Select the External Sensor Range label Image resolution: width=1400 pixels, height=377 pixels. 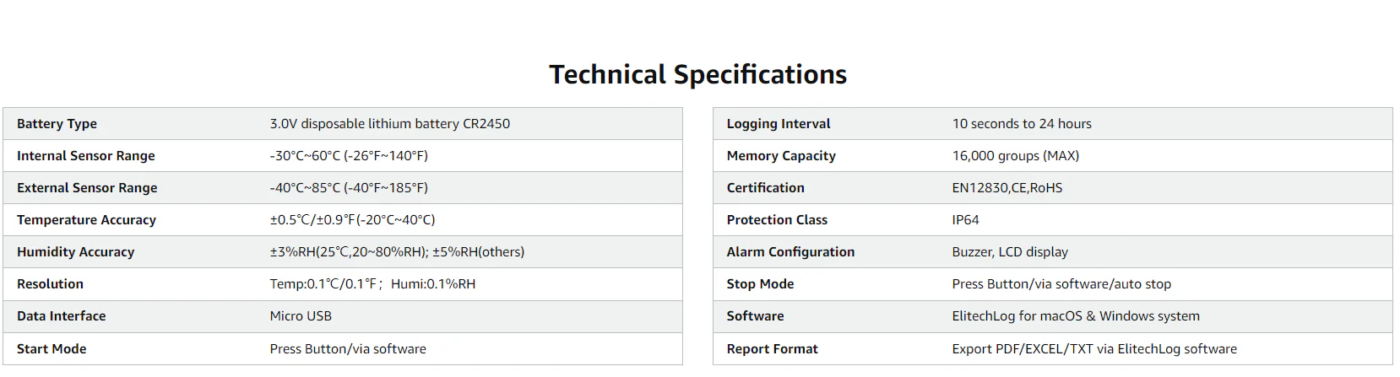[x=87, y=188]
